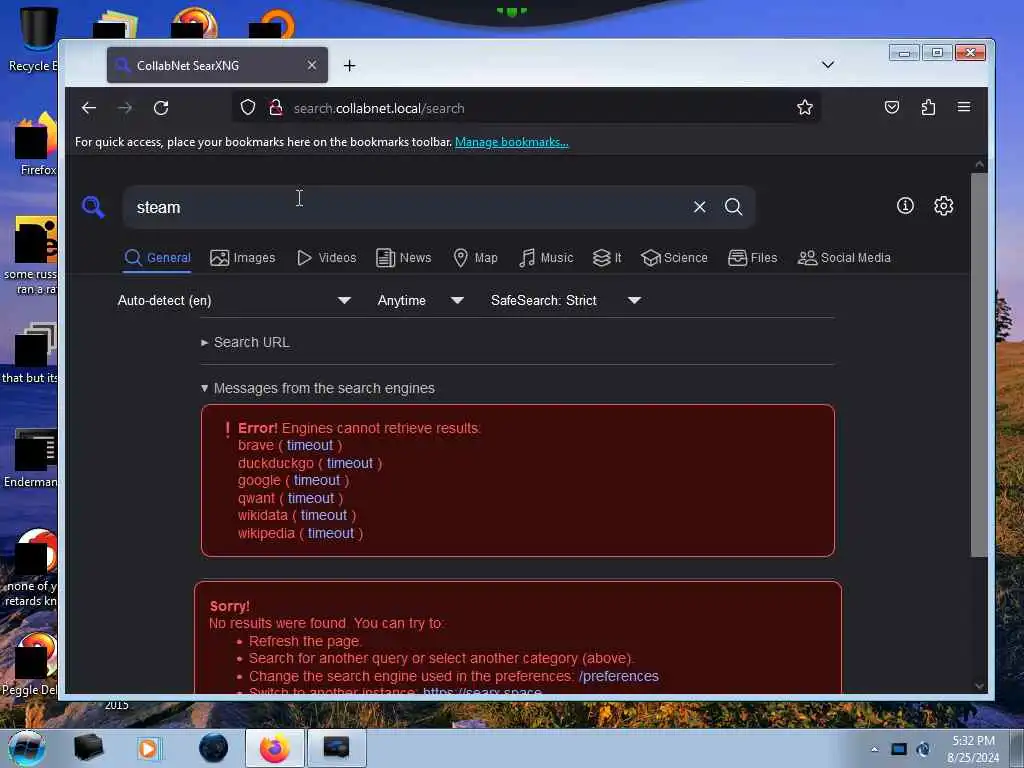Screen dimensions: 1024x768
Task: Open the SafeSearch: Strict dropdown
Action: pos(566,300)
